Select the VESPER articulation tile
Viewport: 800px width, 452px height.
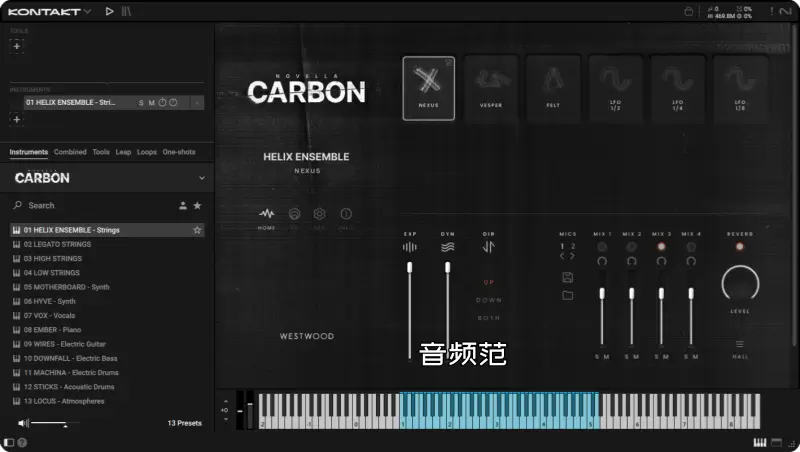point(490,88)
